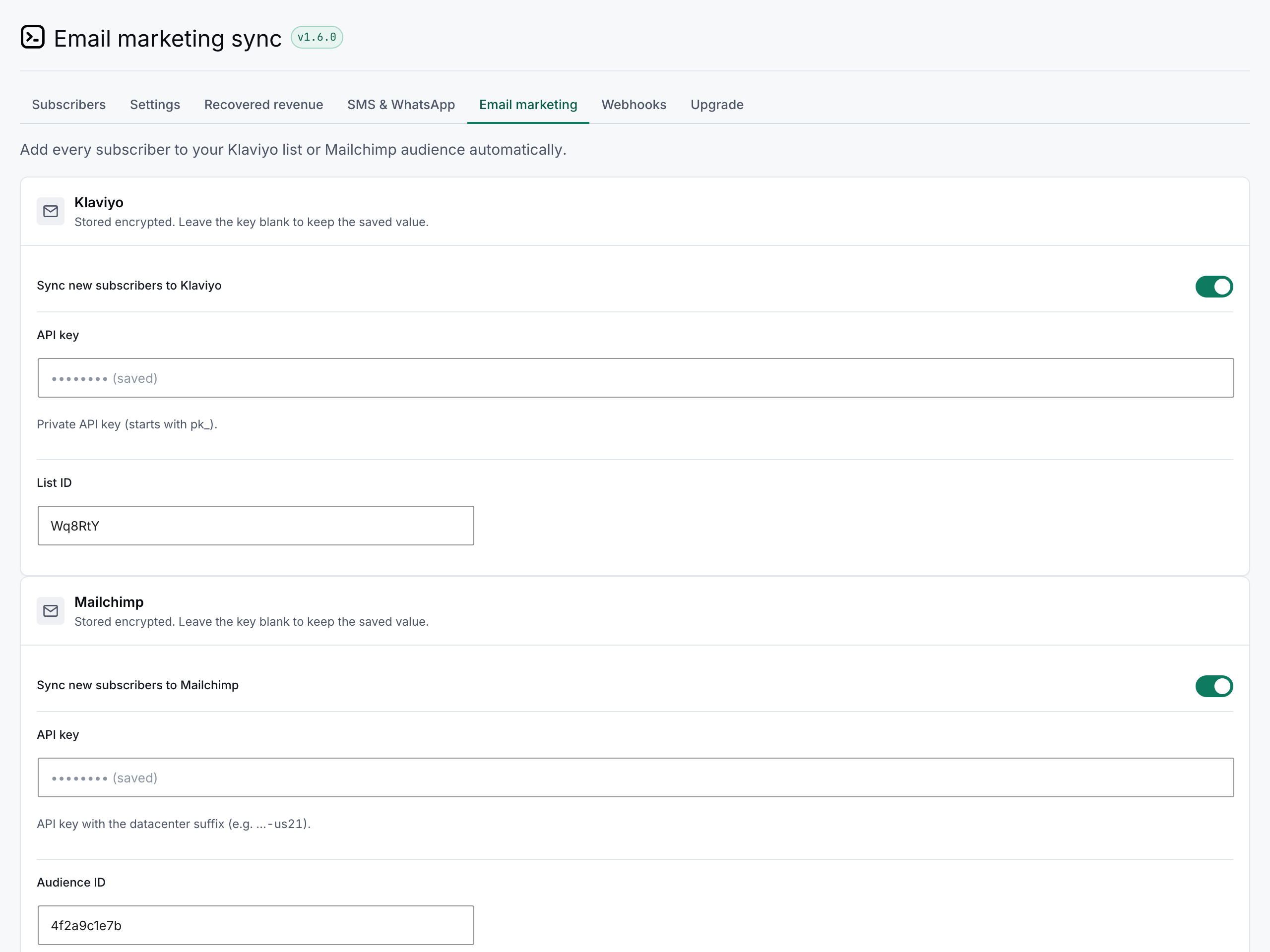The height and width of the screenshot is (952, 1270).
Task: Click the 'Sync new subscribers to Mailchimp' label
Action: click(138, 685)
